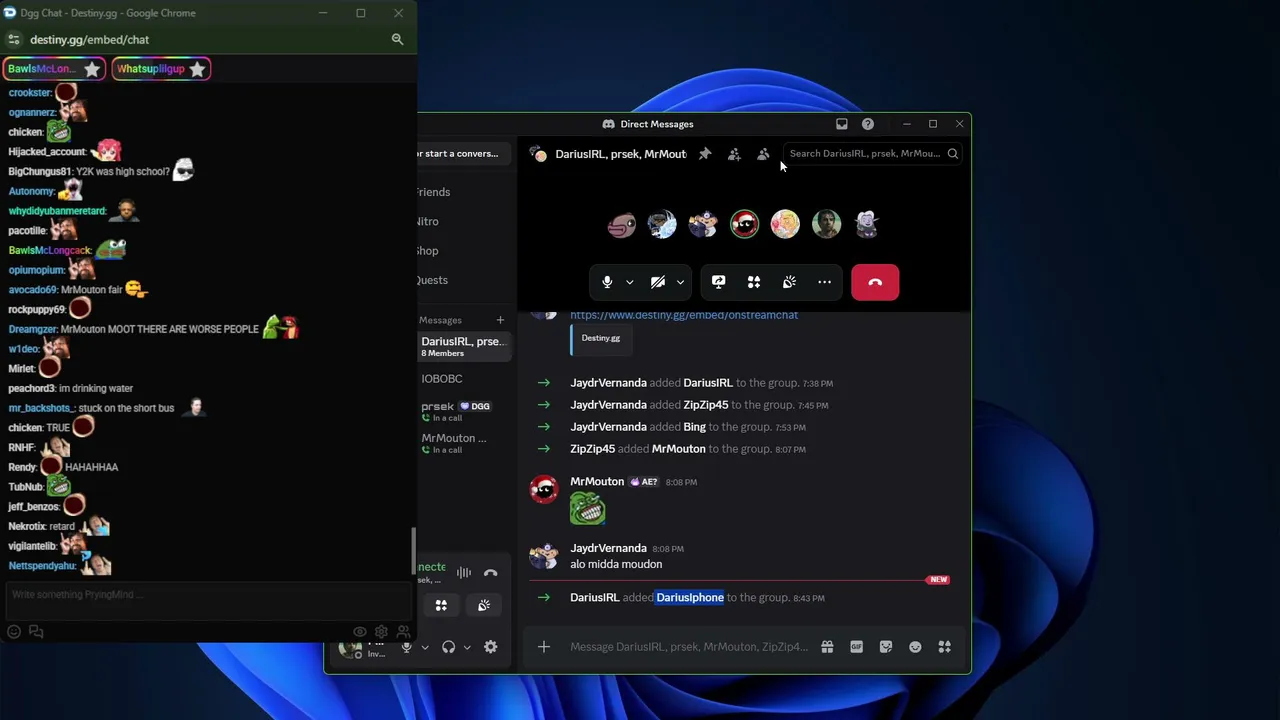The height and width of the screenshot is (720, 1280).
Task: Open the Destiny.gg link embed card
Action: pos(601,339)
